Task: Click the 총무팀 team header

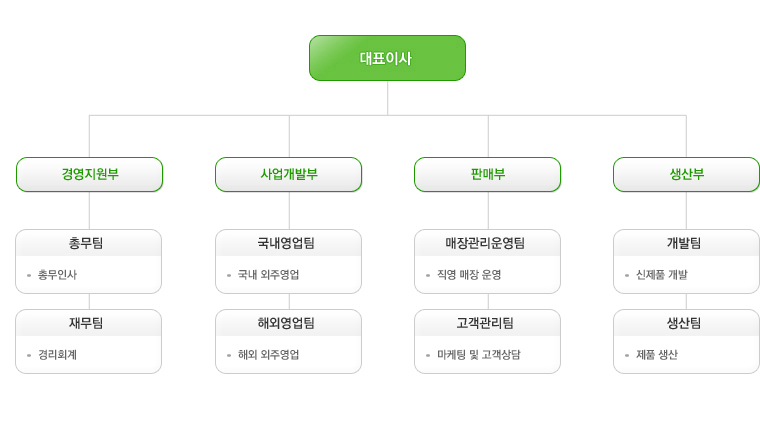Action: pos(88,243)
